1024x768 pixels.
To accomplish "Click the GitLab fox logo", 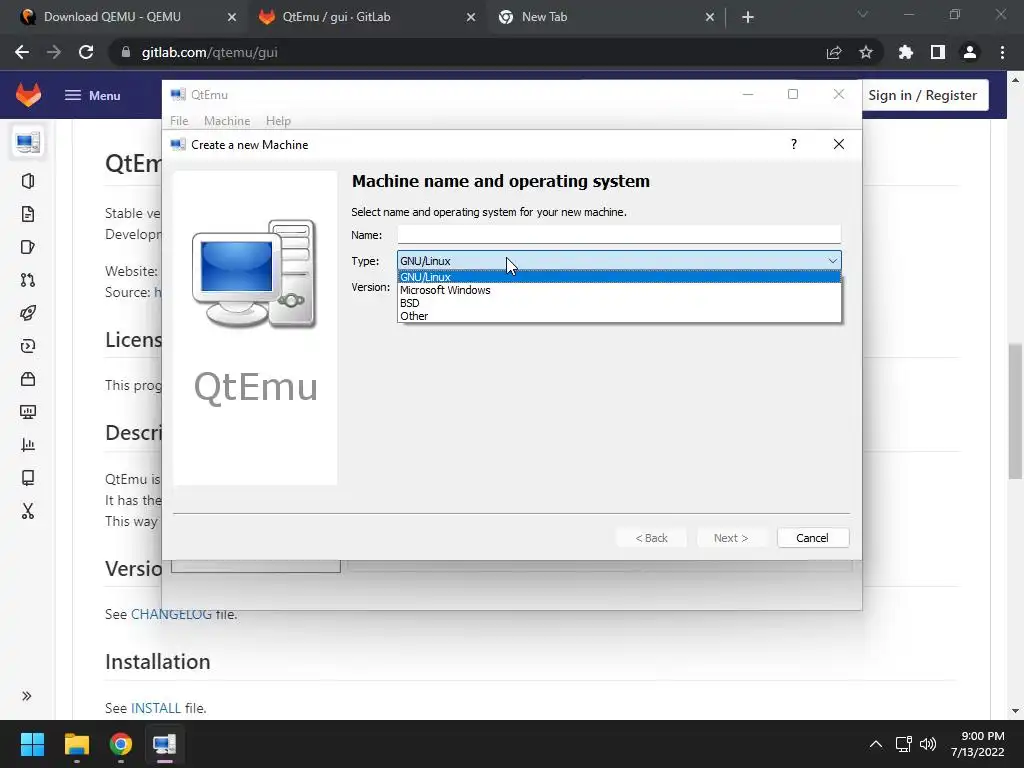I will (x=28, y=95).
